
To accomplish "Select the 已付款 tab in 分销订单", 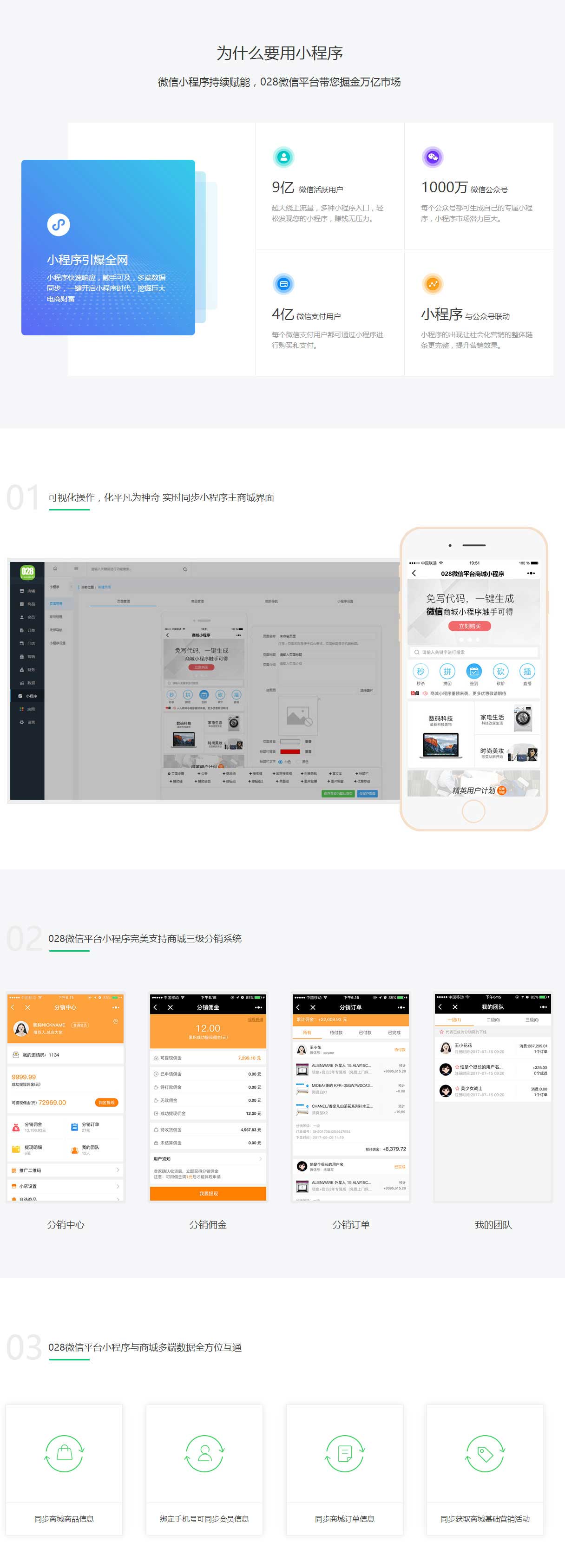I will pos(365,1033).
